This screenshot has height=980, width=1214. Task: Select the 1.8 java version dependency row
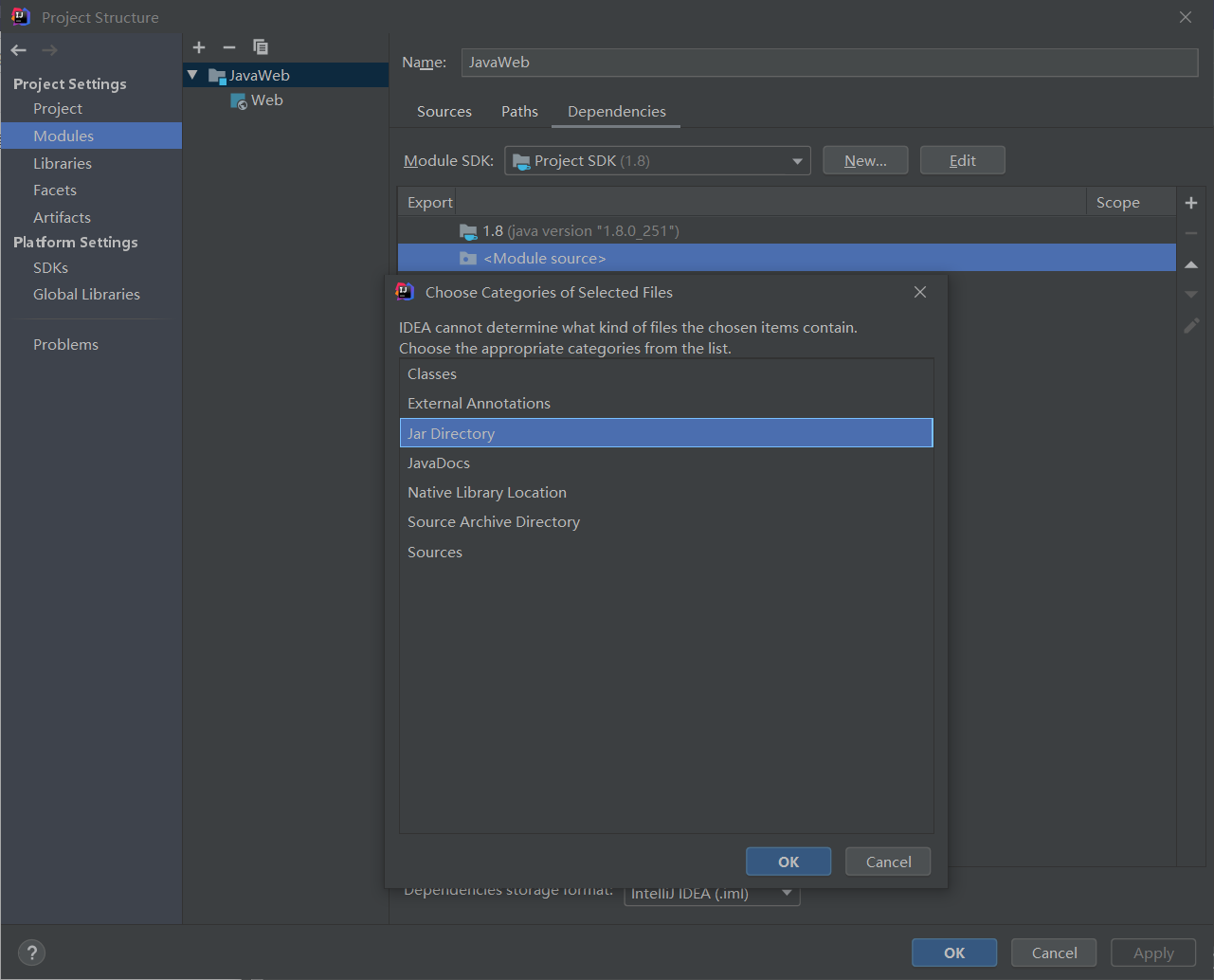coord(787,230)
